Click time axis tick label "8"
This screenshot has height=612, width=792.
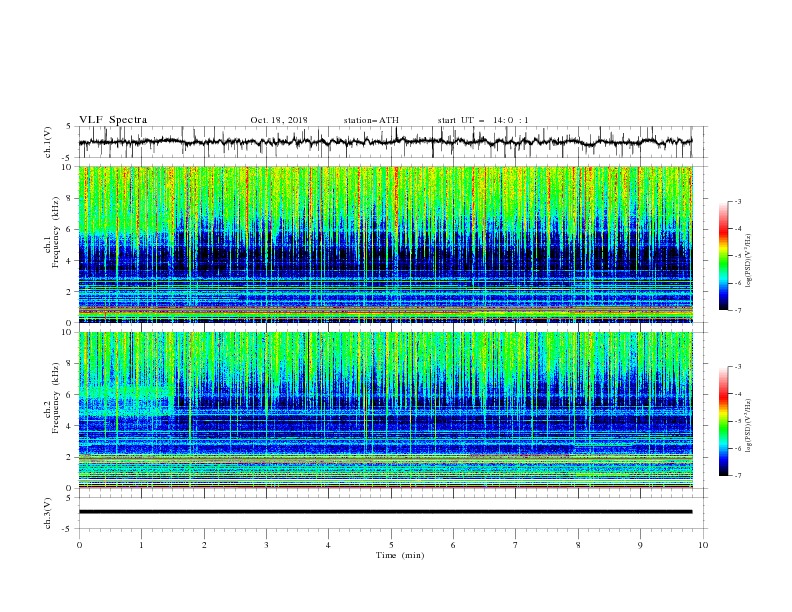point(578,545)
